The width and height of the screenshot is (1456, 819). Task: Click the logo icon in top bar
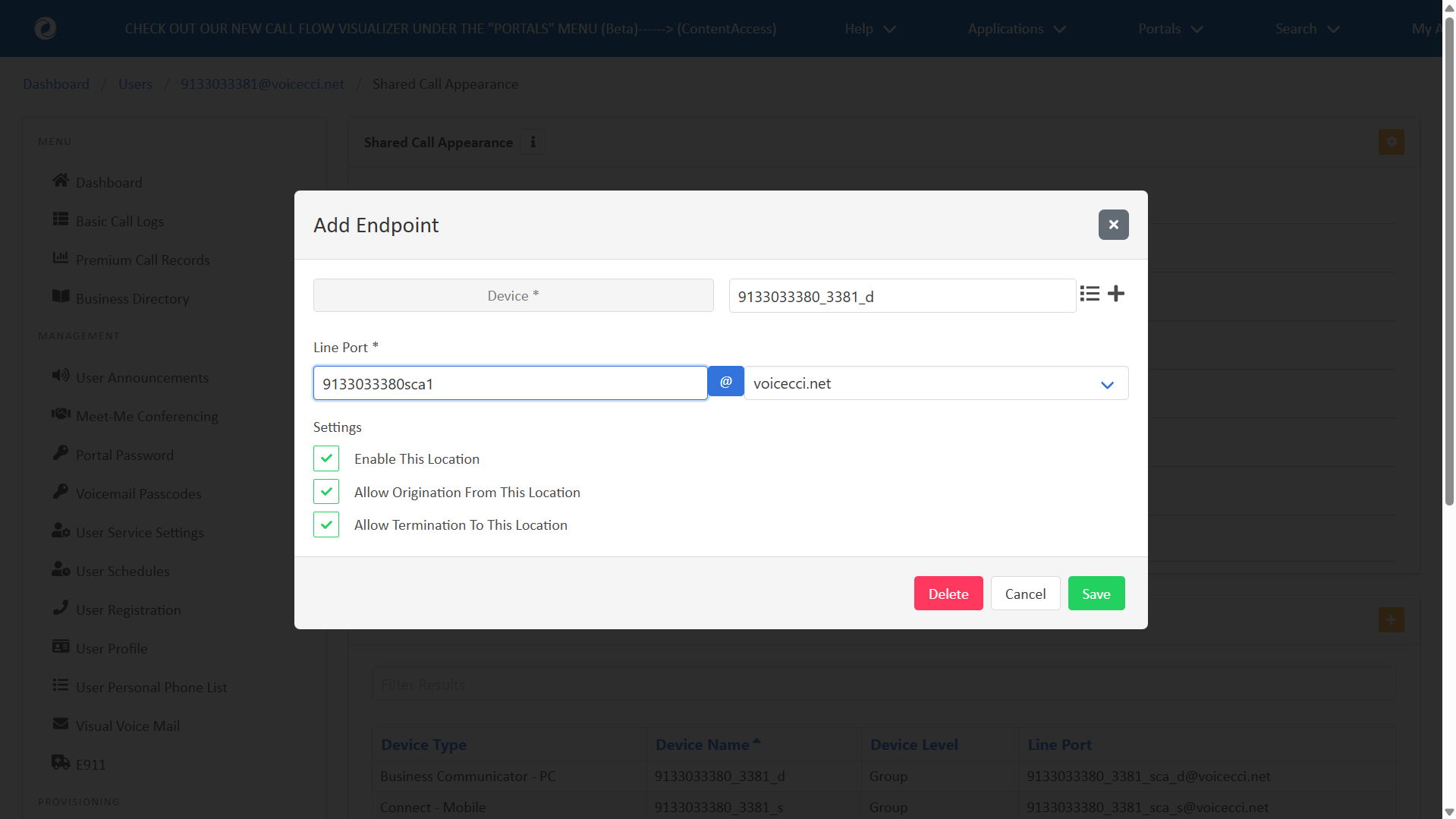[46, 29]
